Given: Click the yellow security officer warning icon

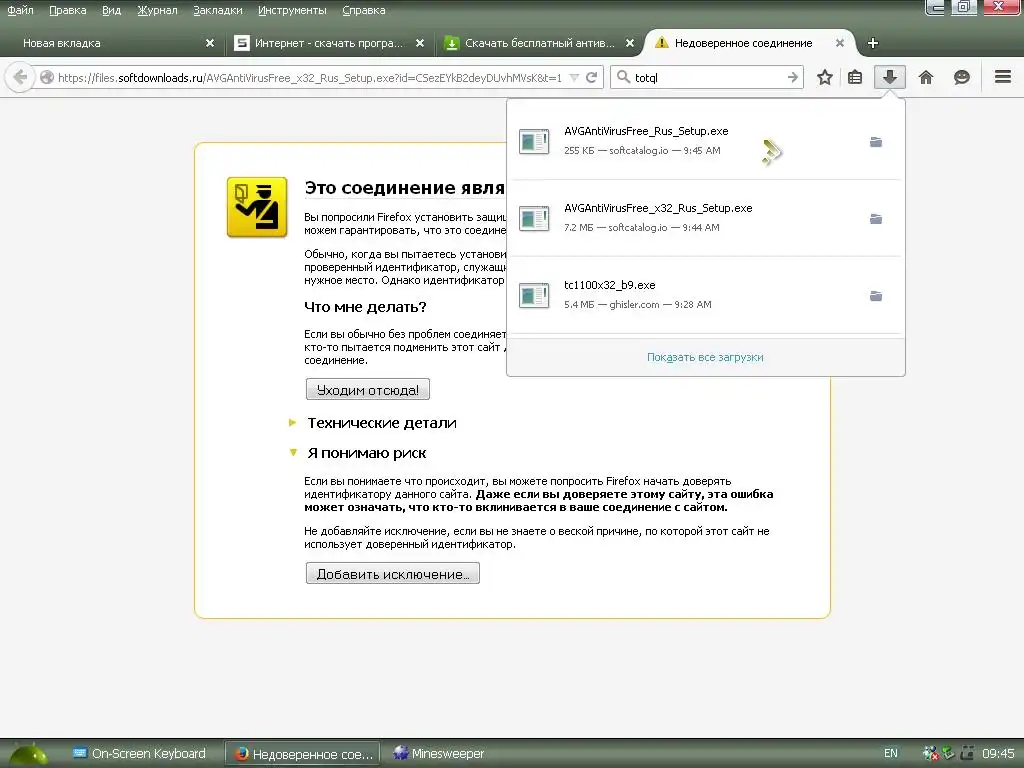Looking at the screenshot, I should (257, 207).
